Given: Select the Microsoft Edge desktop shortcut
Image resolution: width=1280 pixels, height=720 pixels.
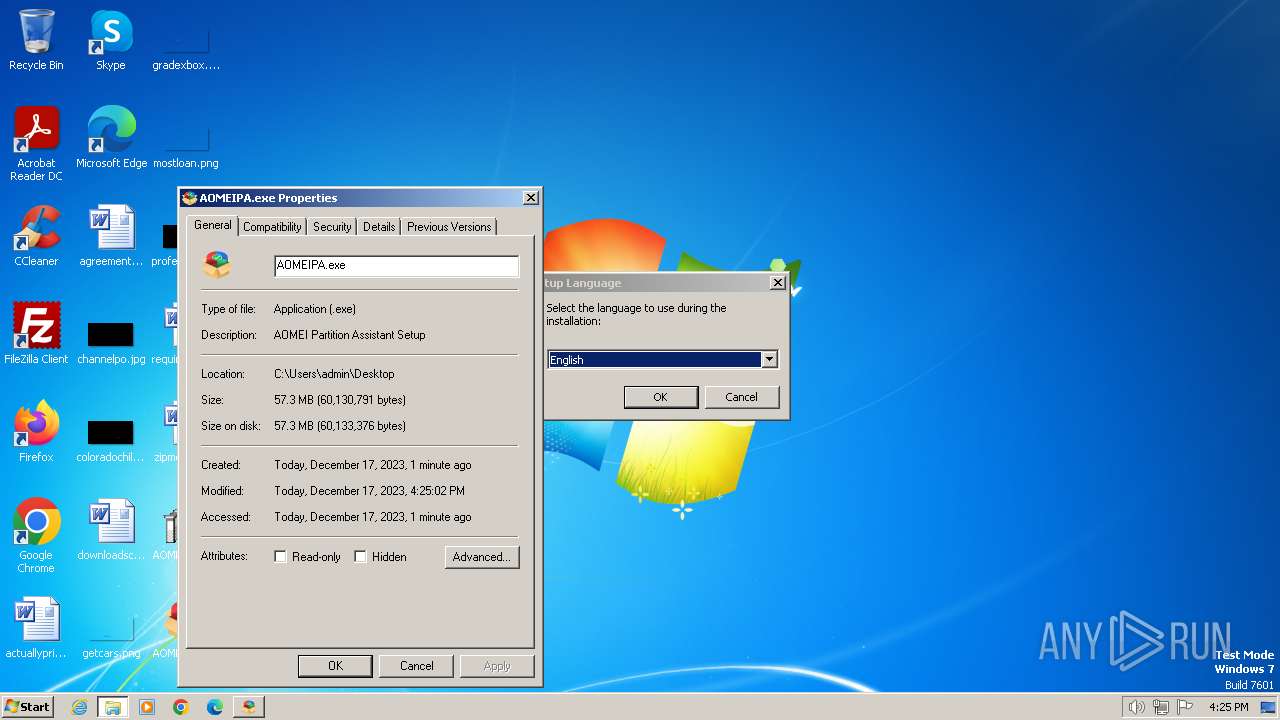Looking at the screenshot, I should click(111, 138).
